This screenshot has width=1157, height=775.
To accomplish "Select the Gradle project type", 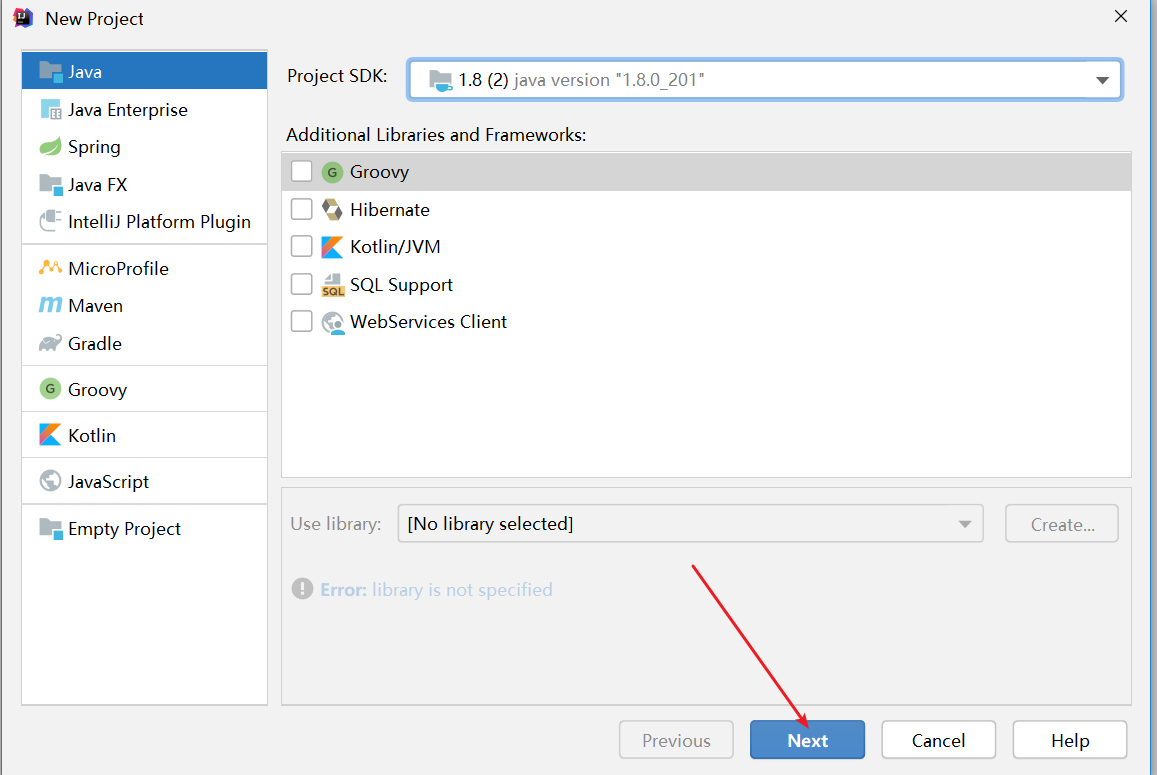I will point(145,343).
